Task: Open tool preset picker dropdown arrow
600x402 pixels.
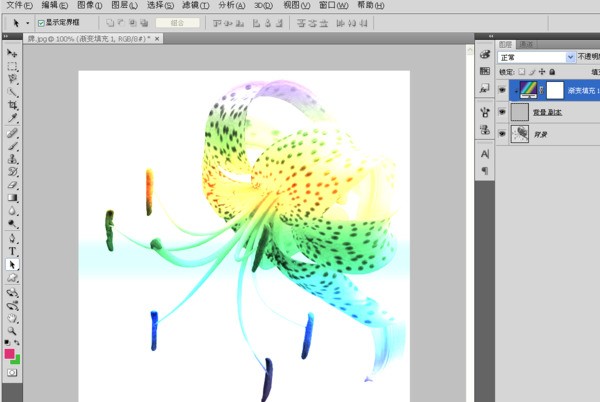Action: tap(27, 21)
